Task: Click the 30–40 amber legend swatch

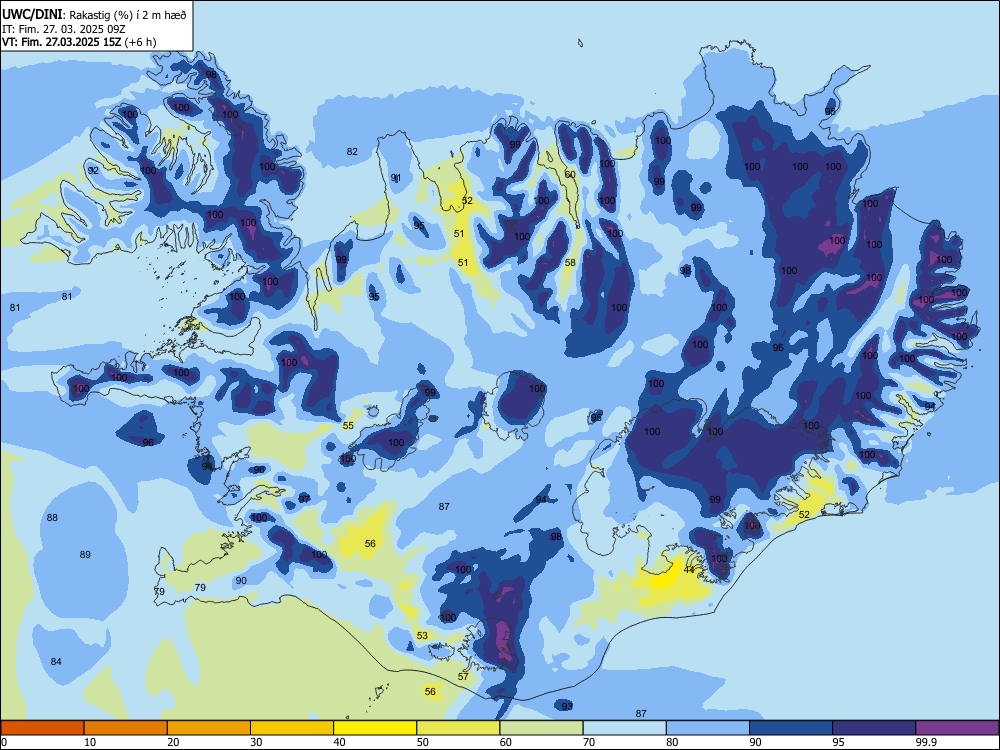Action: coord(292,728)
